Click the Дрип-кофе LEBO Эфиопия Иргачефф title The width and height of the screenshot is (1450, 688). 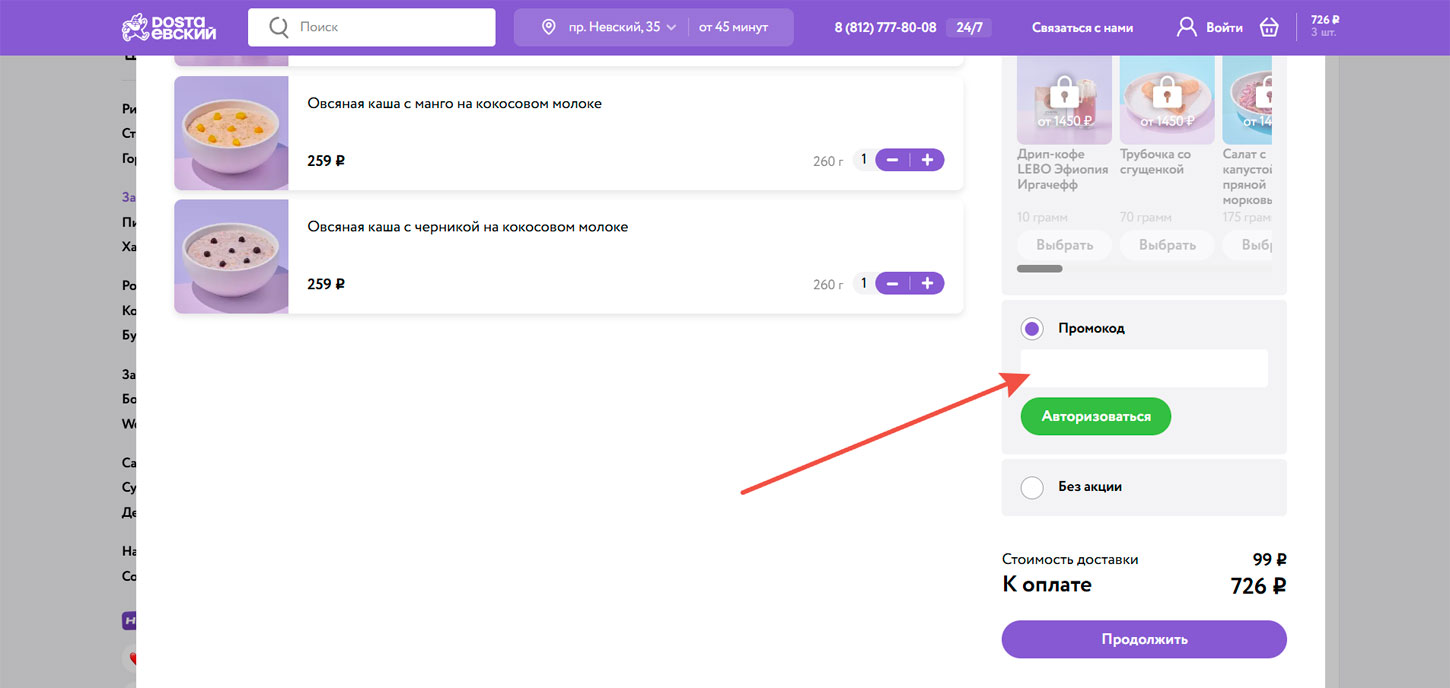click(x=1062, y=170)
